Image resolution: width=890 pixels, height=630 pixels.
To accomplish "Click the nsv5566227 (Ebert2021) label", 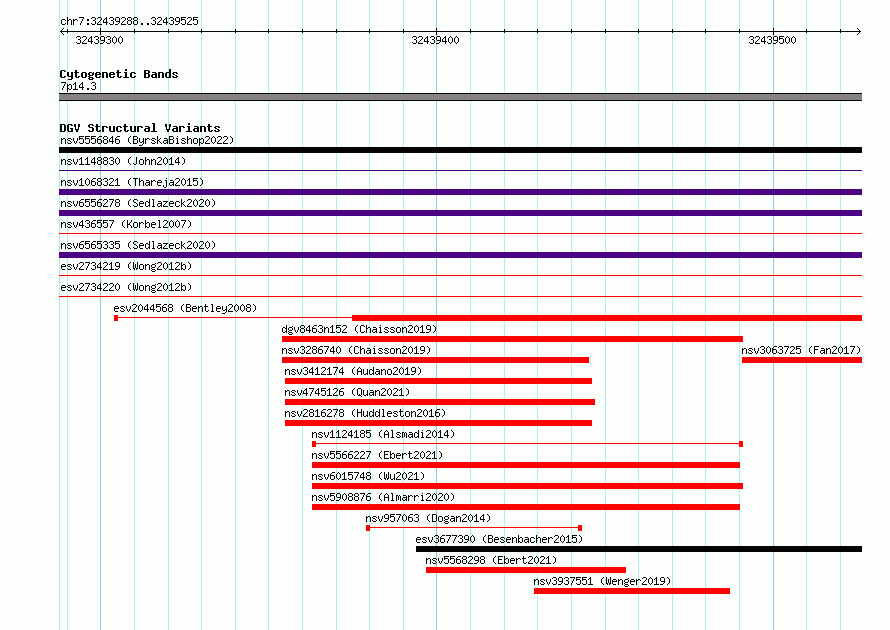I will (377, 455).
